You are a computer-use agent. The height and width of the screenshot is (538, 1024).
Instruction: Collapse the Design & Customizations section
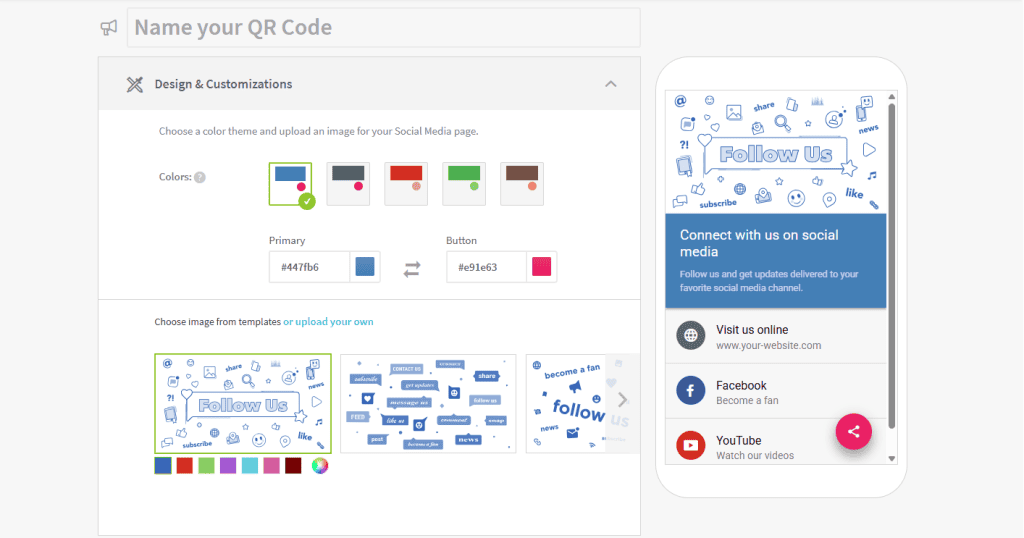coord(611,84)
